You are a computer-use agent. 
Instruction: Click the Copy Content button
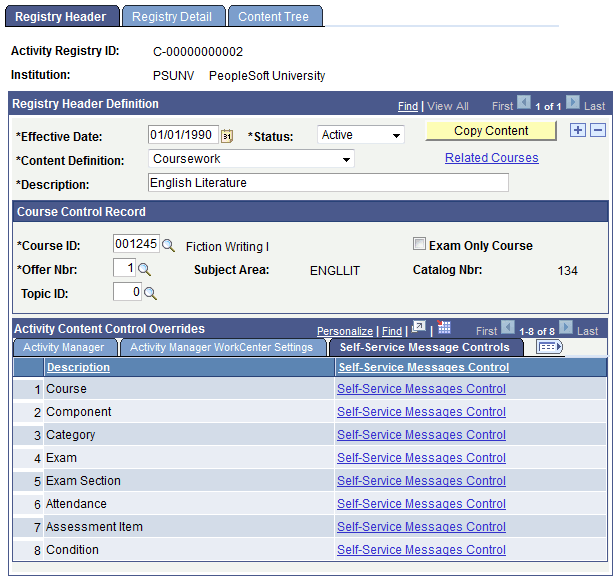491,131
